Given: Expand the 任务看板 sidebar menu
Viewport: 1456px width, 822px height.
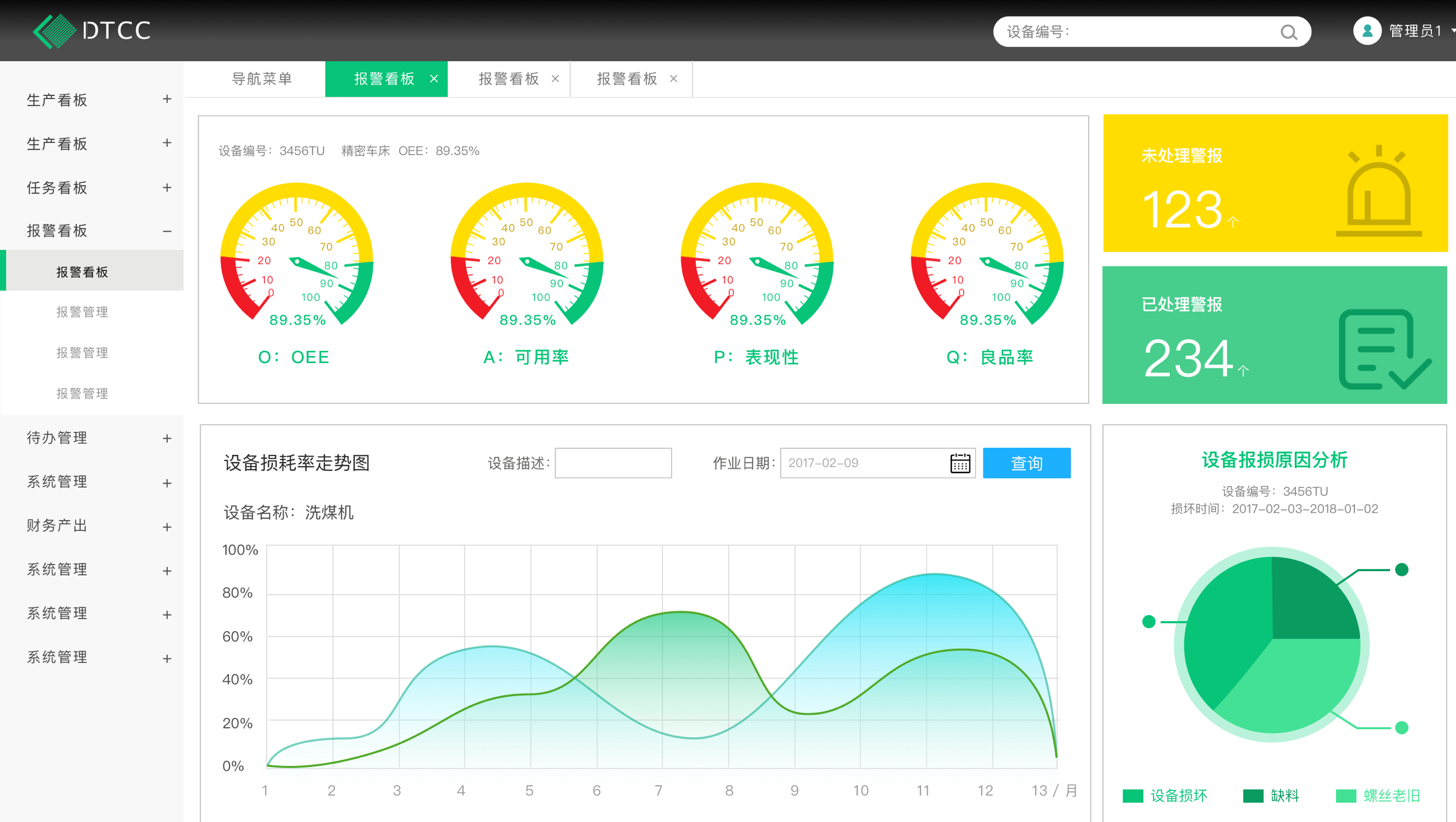Looking at the screenshot, I should pyautogui.click(x=167, y=188).
